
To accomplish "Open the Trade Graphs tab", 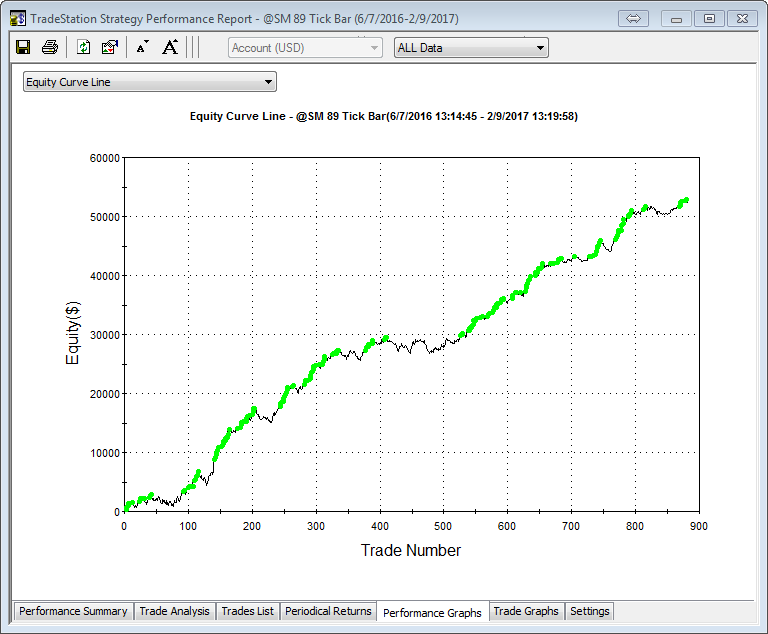I will tap(526, 611).
